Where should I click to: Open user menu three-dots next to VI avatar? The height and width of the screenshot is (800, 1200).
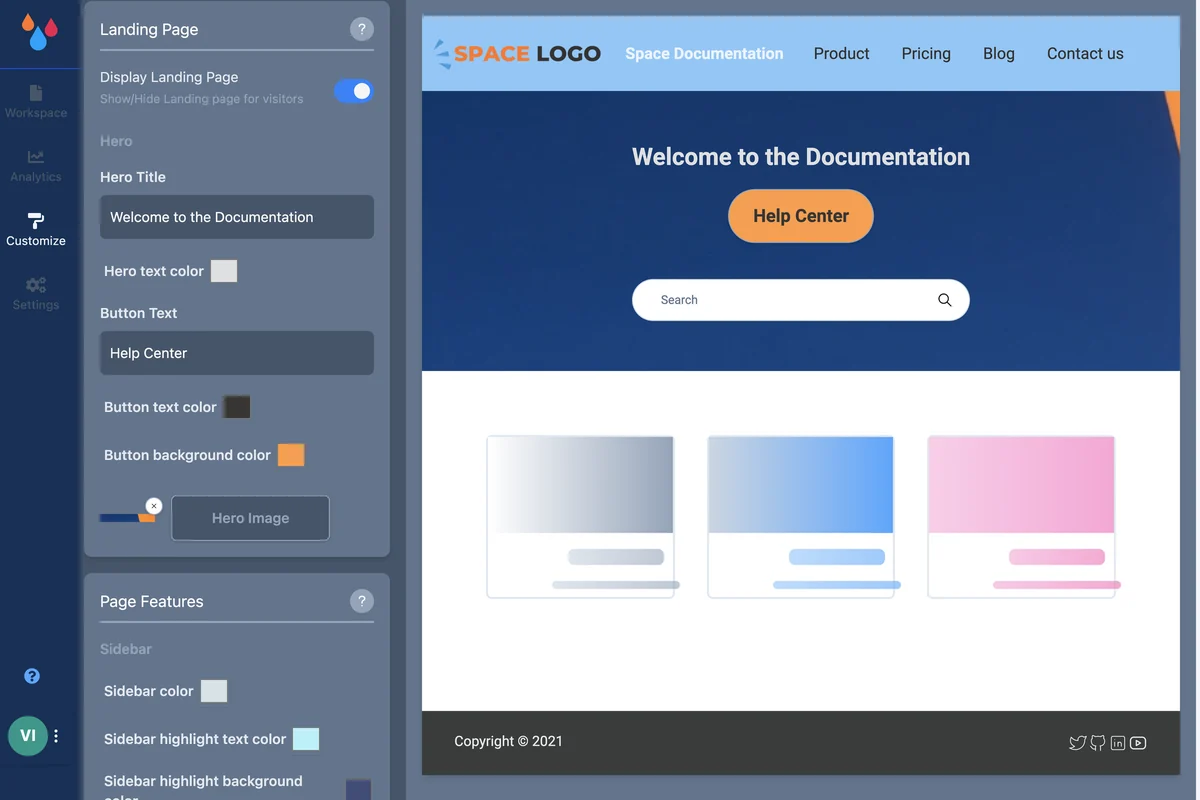[x=56, y=736]
